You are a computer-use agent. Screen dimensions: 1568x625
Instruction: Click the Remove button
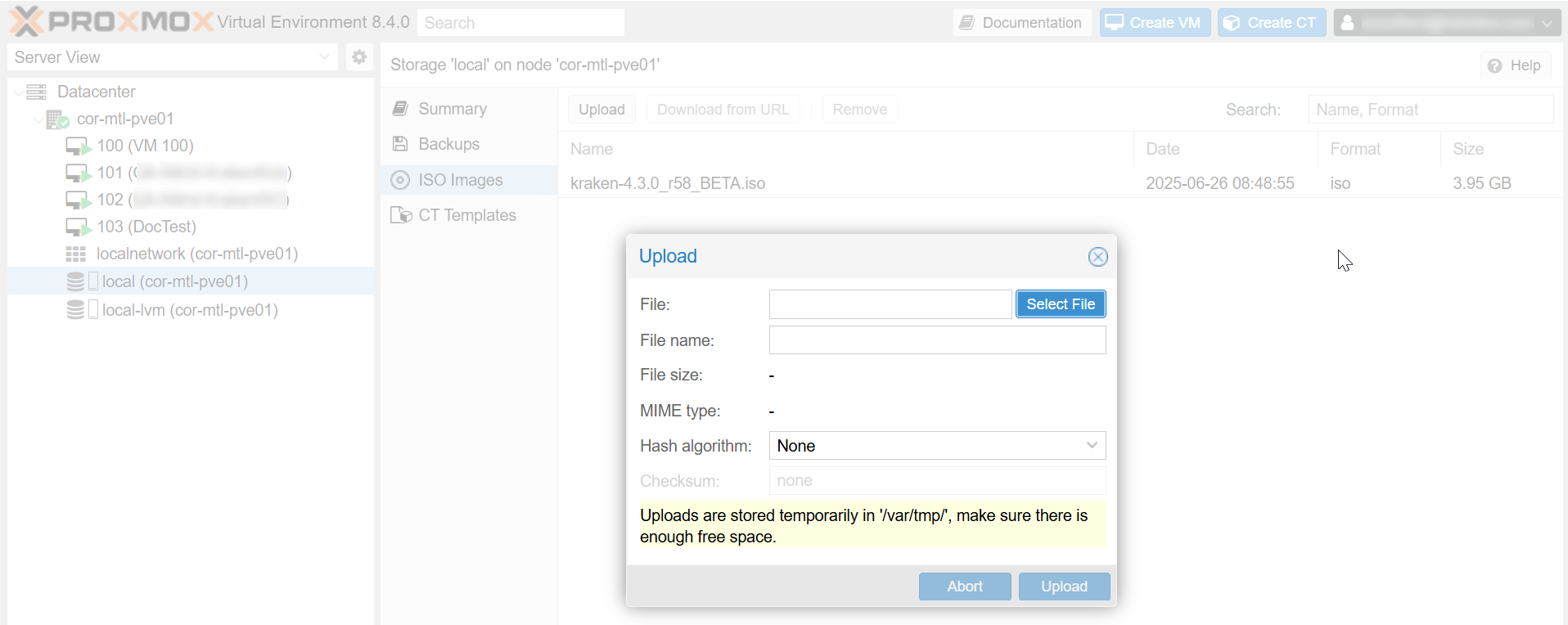859,110
